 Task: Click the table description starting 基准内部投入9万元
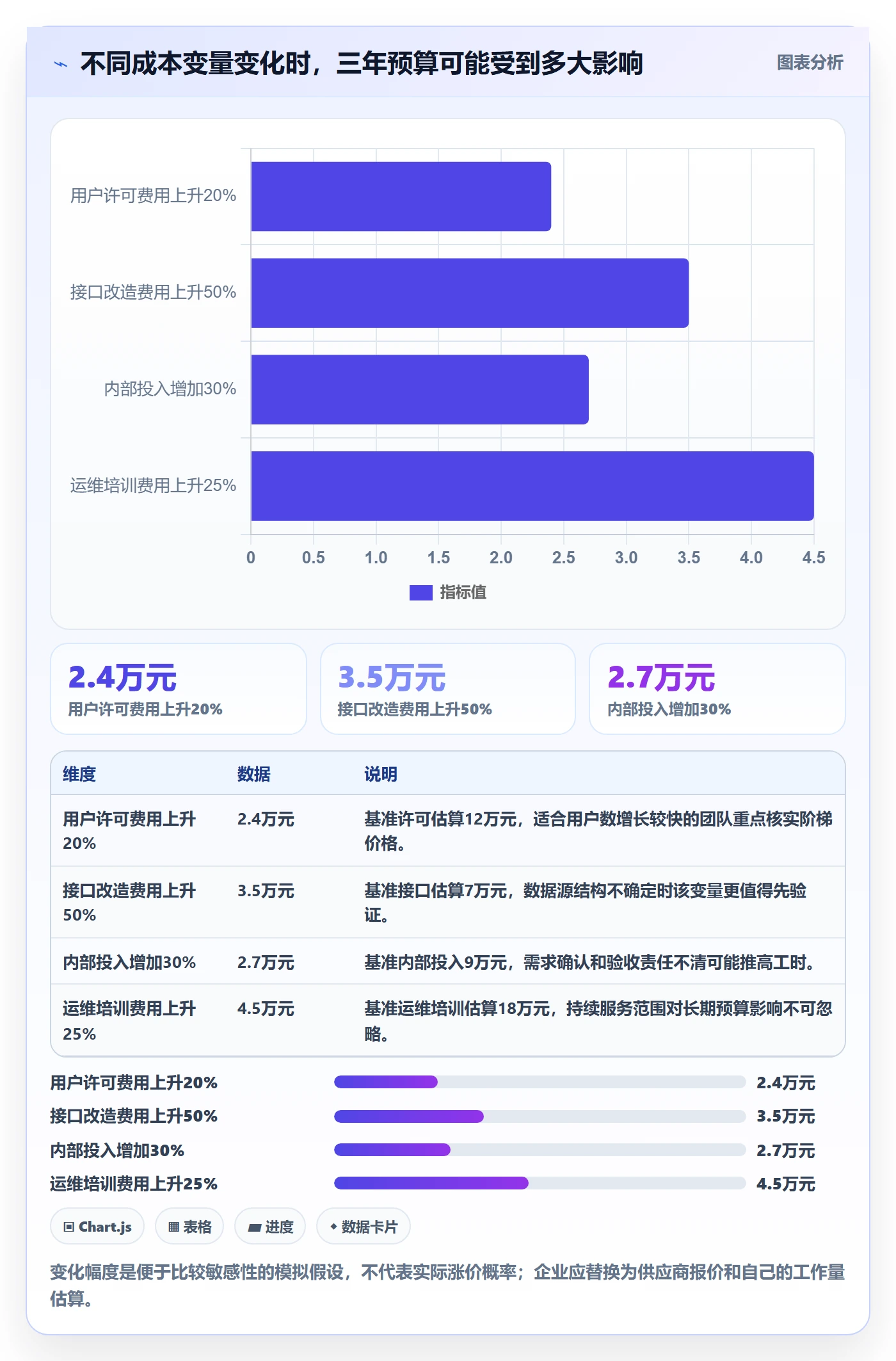(592, 962)
